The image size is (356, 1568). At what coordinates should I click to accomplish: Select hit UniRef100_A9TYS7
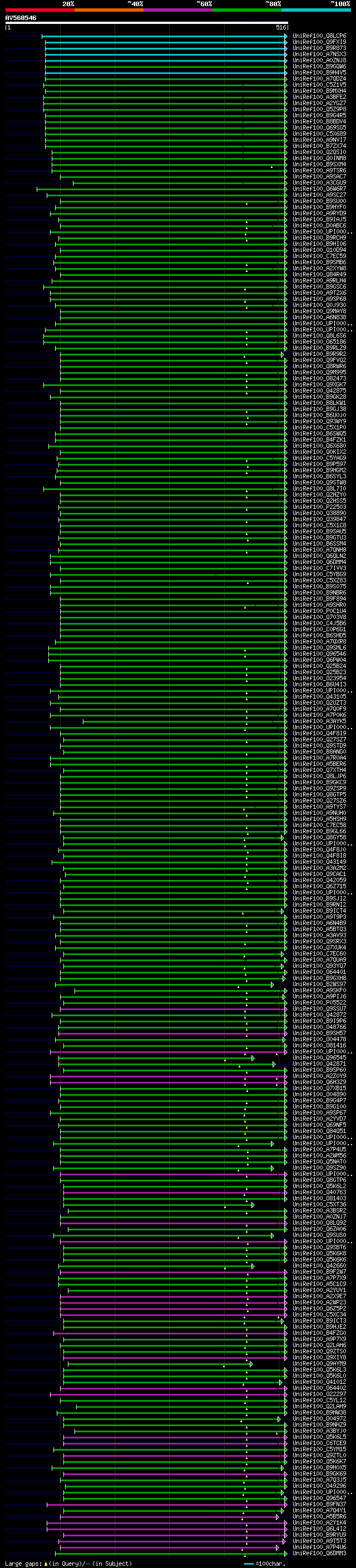point(319,807)
